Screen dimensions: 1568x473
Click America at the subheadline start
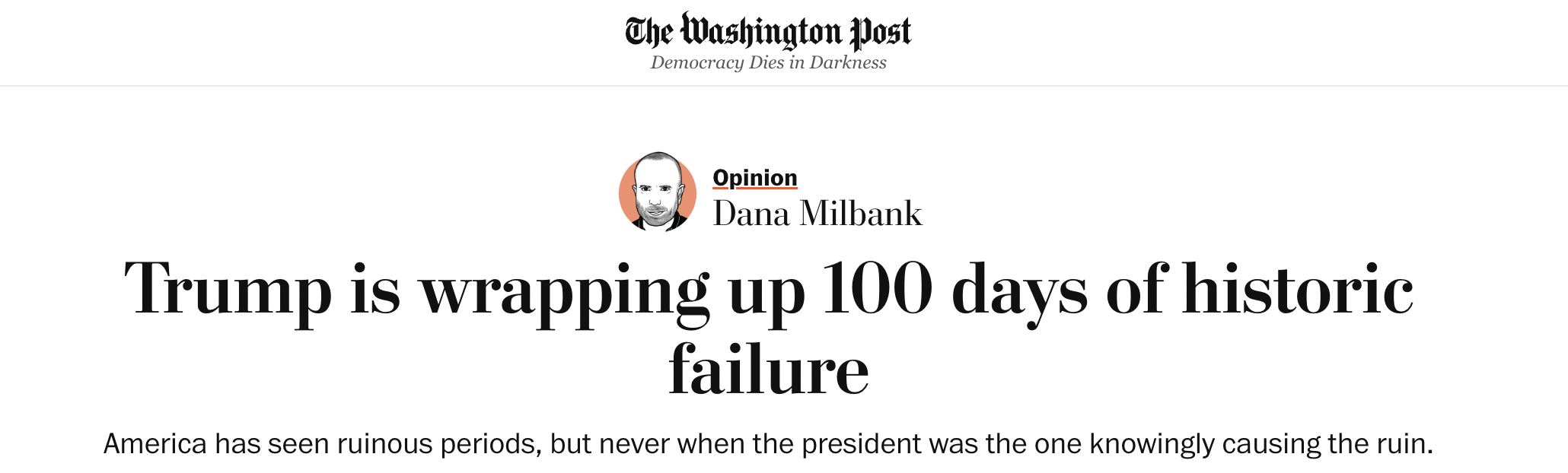(155, 443)
